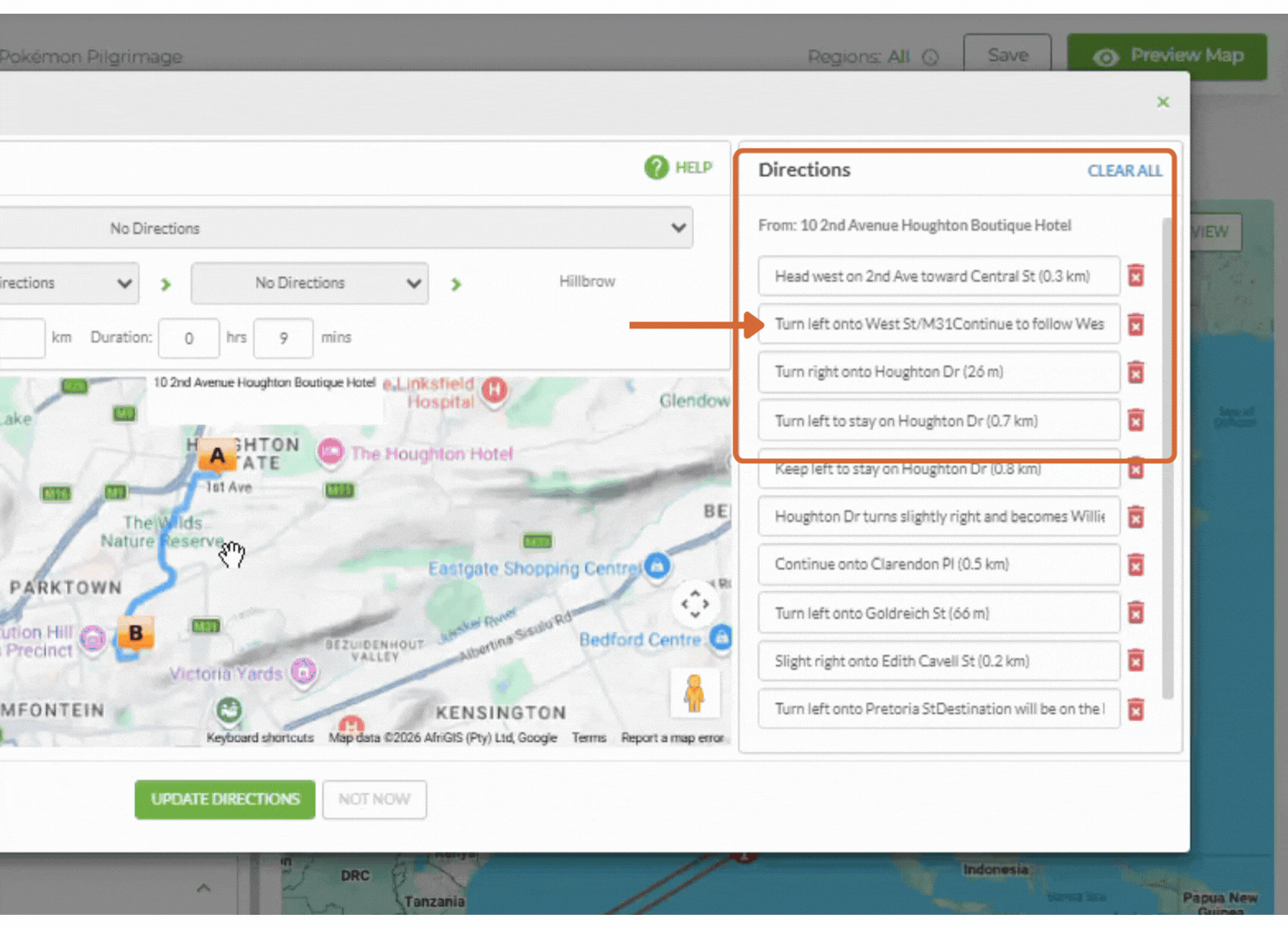
Task: Click the green arrow between direction dropdowns
Action: coord(166,284)
